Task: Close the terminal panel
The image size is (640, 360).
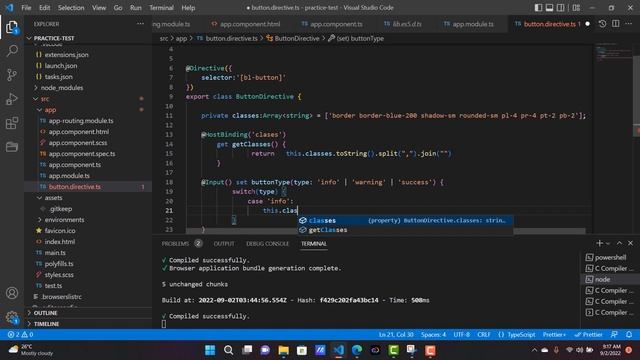Action: (631, 243)
